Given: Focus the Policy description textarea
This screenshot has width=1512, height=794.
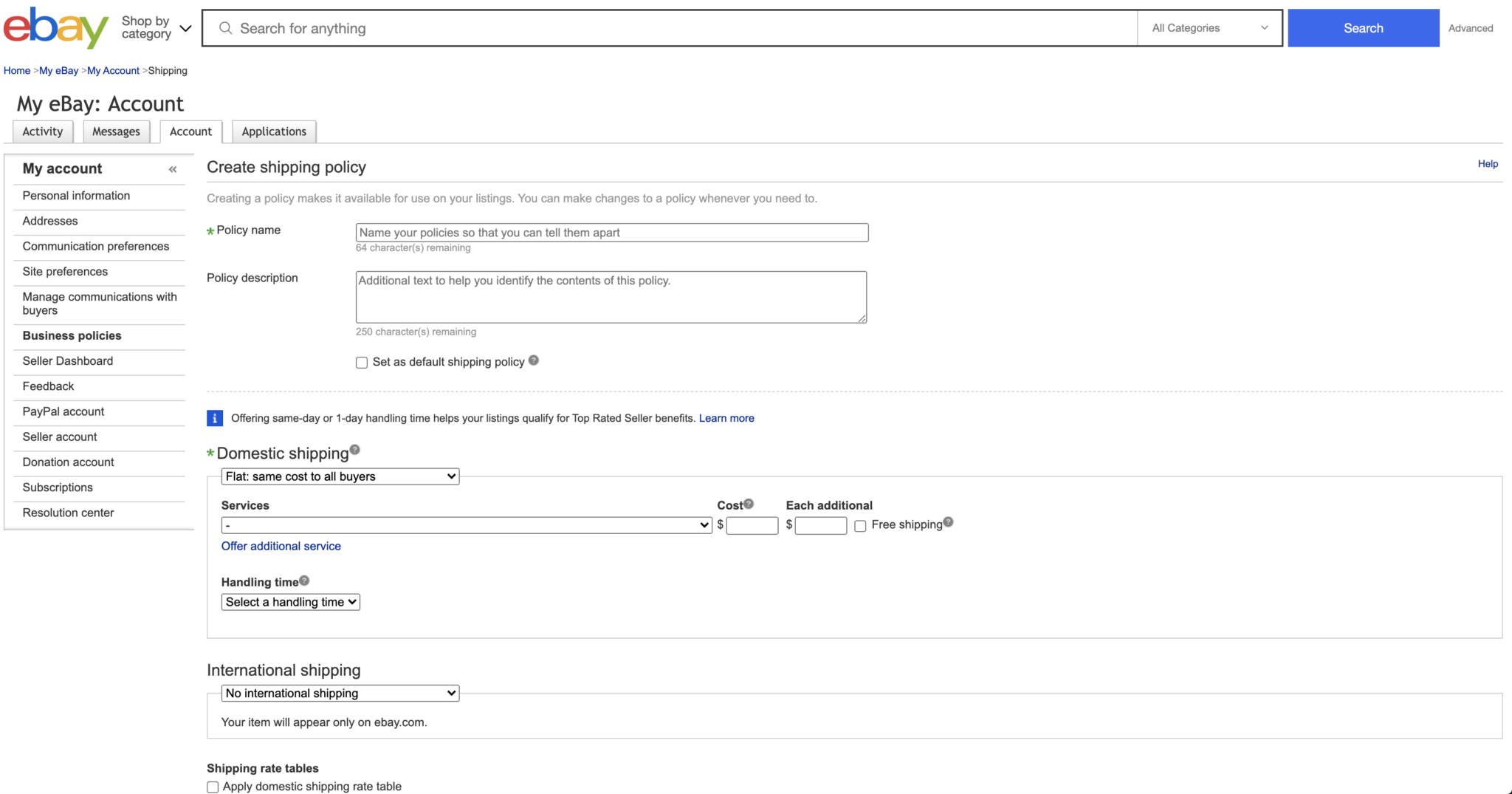Looking at the screenshot, I should click(611, 297).
